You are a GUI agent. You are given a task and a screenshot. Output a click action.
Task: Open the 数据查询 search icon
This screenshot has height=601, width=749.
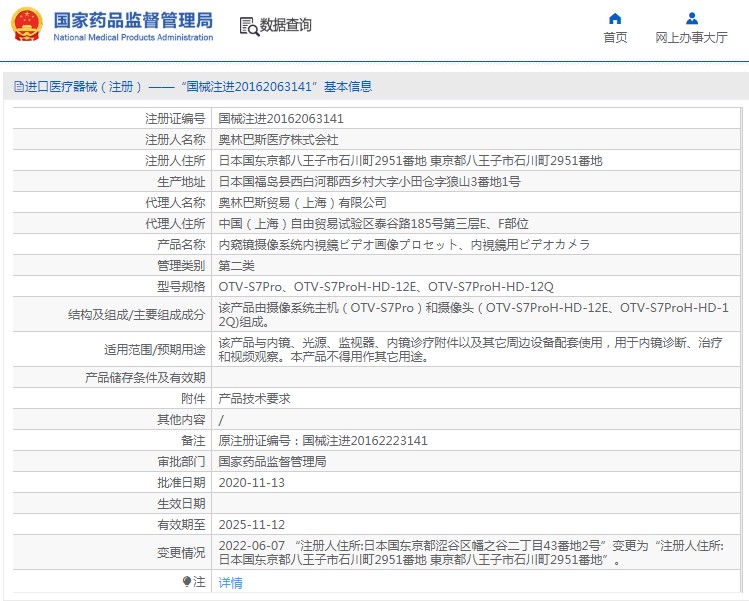[x=249, y=27]
